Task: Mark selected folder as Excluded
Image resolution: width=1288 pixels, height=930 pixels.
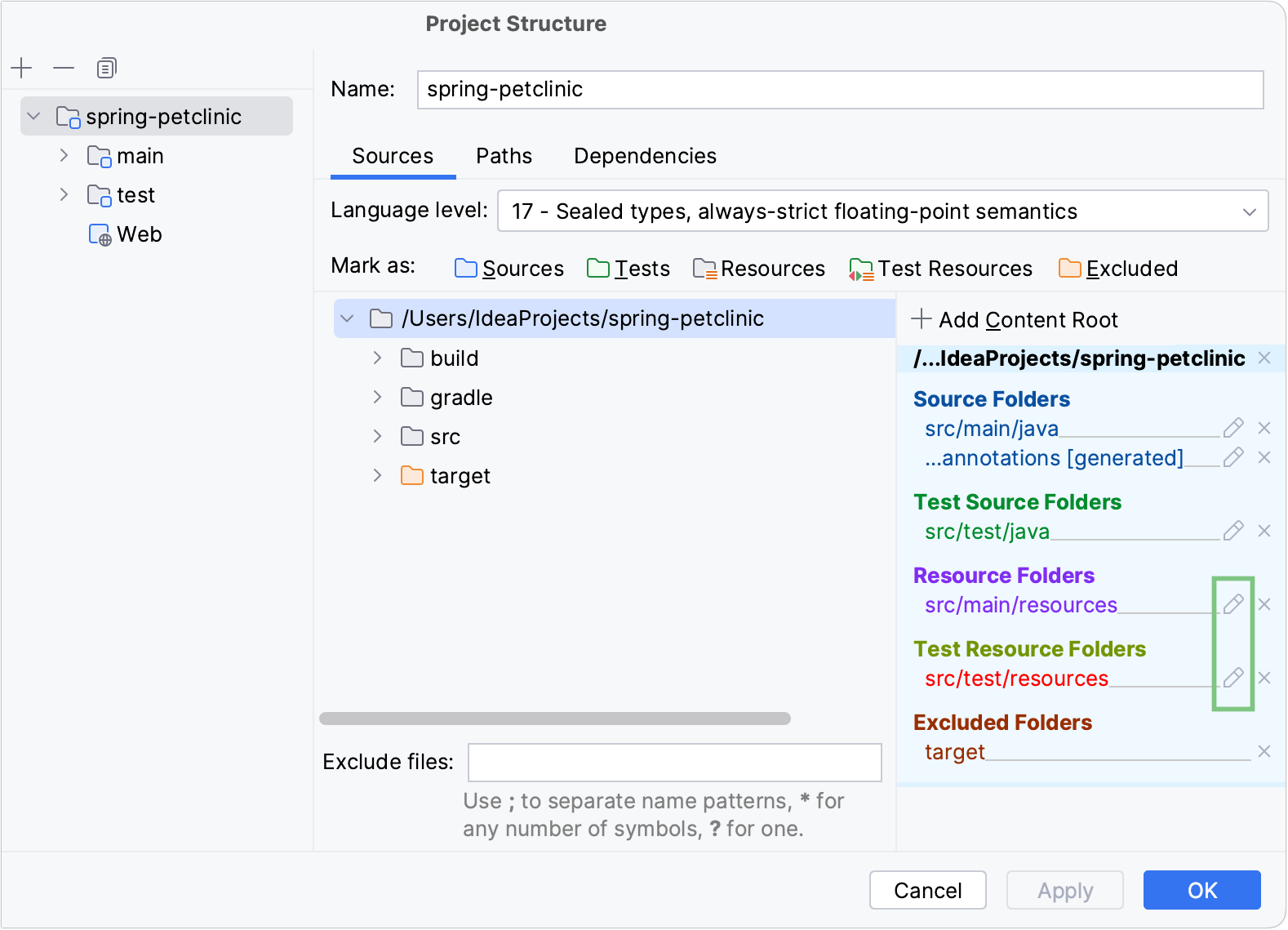Action: tap(1118, 269)
